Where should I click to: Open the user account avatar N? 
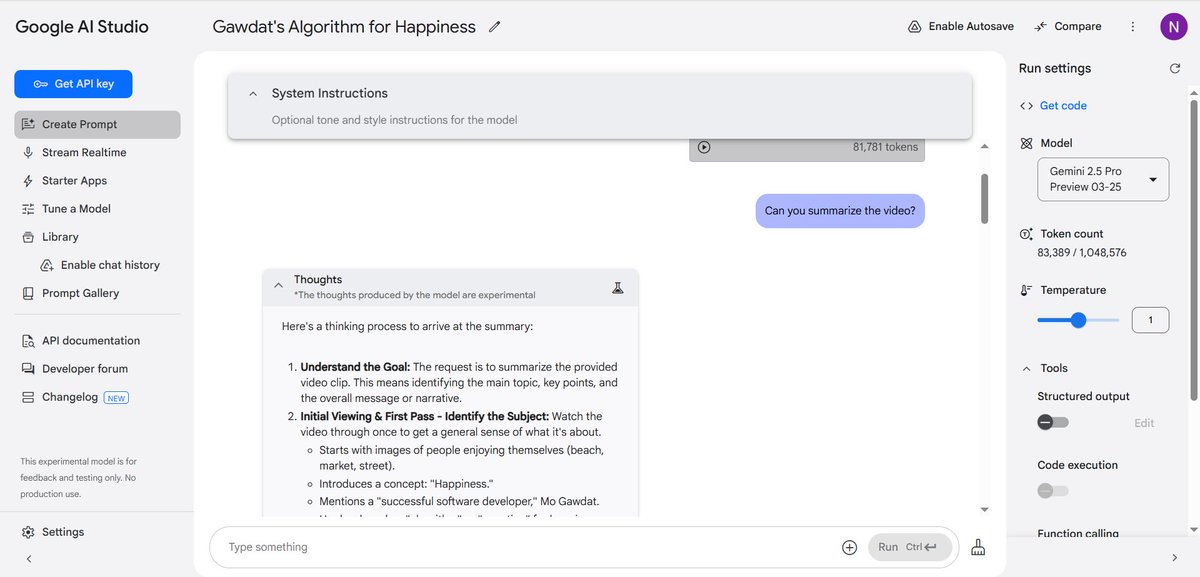tap(1173, 27)
